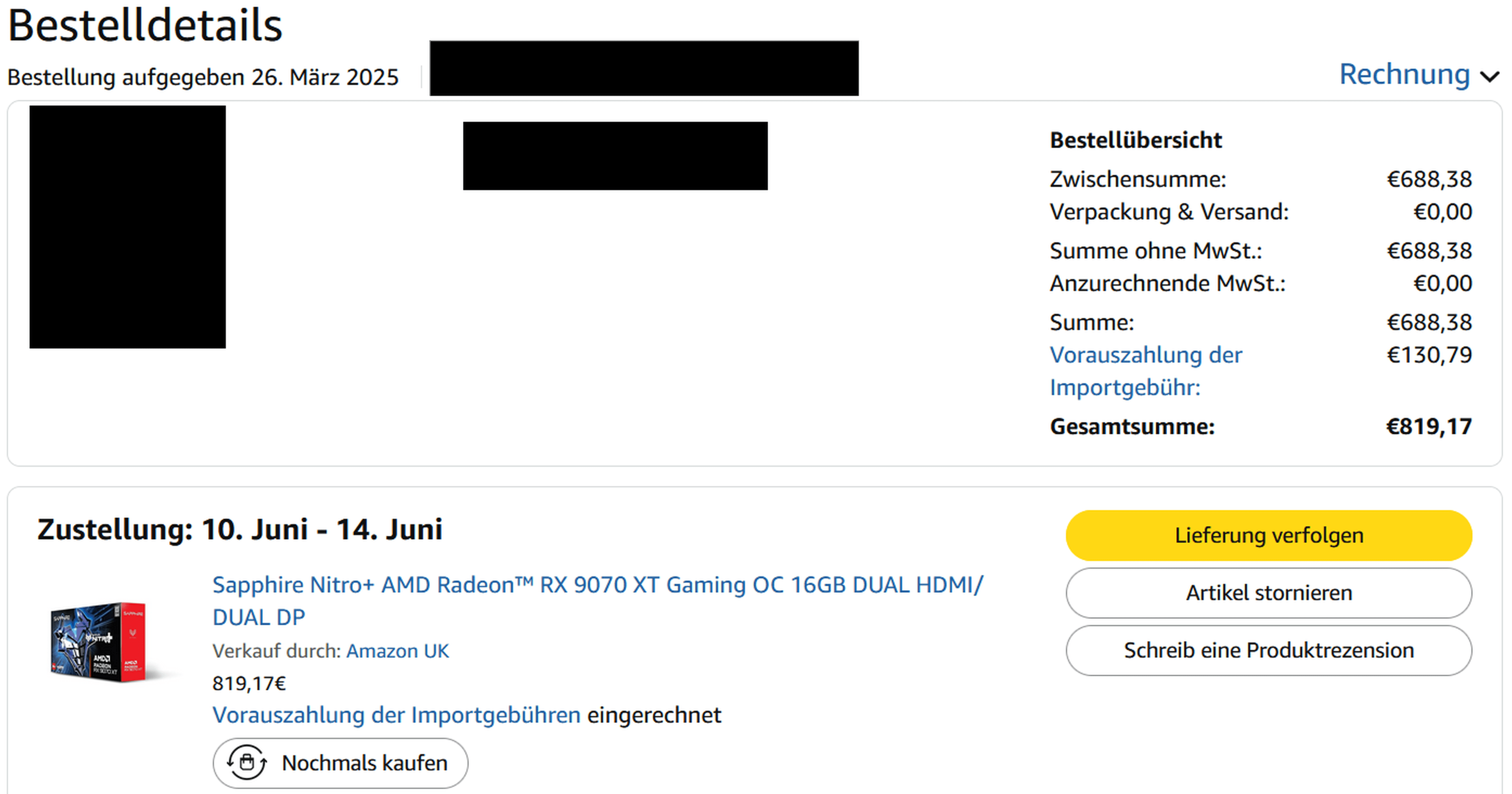Open Vorauszahlung der Importgebühren link under the price
The height and width of the screenshot is (794, 1512).
(x=396, y=715)
